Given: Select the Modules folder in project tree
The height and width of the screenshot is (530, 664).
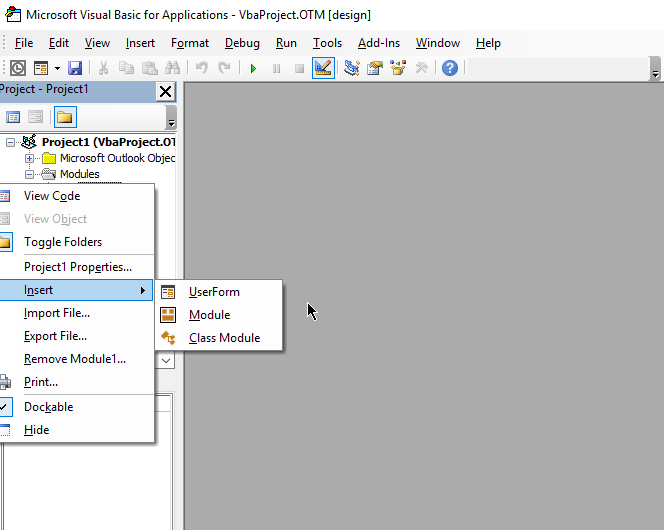Looking at the screenshot, I should point(80,174).
